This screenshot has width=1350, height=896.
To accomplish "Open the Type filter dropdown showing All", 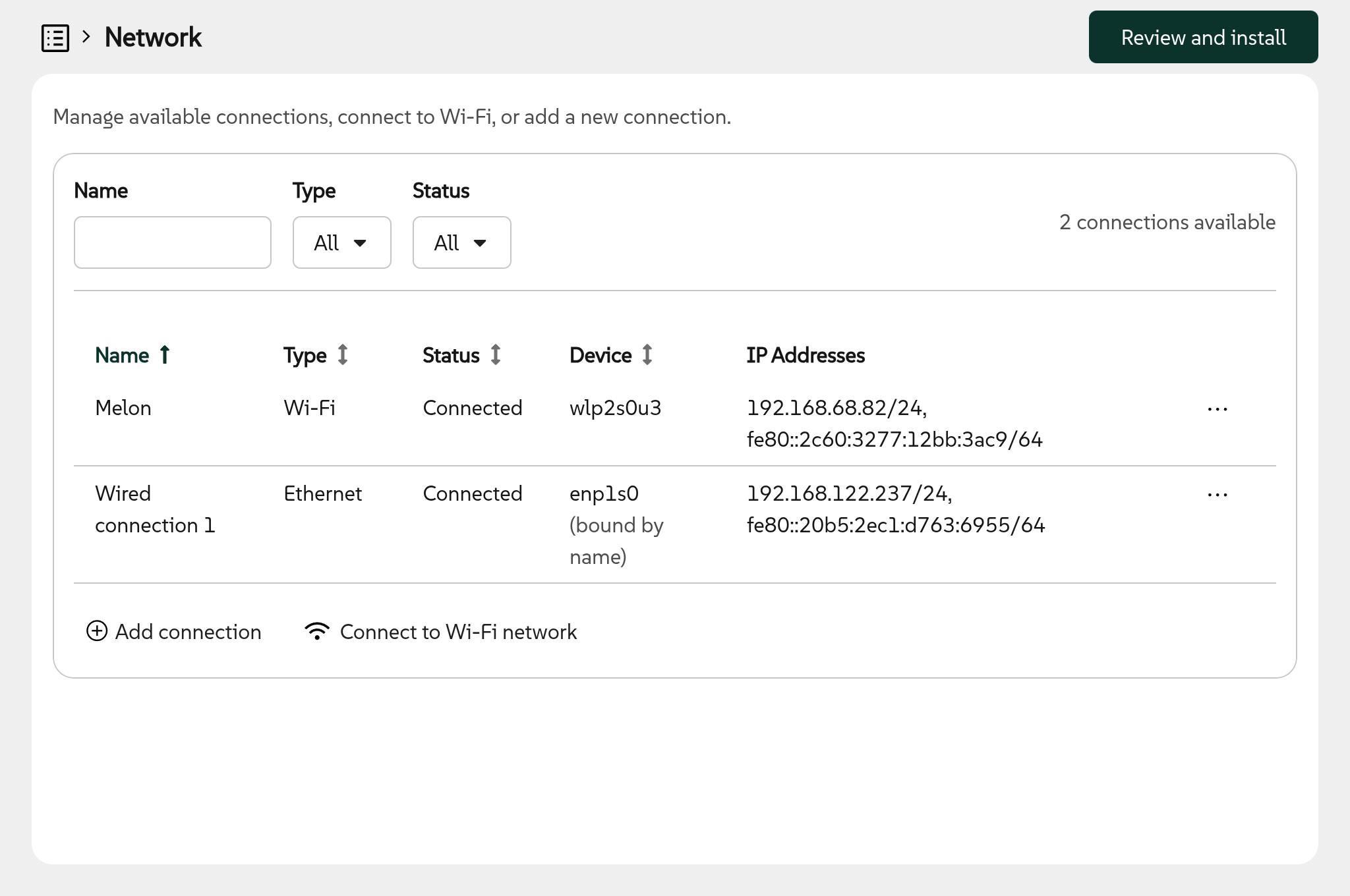I will (341, 242).
